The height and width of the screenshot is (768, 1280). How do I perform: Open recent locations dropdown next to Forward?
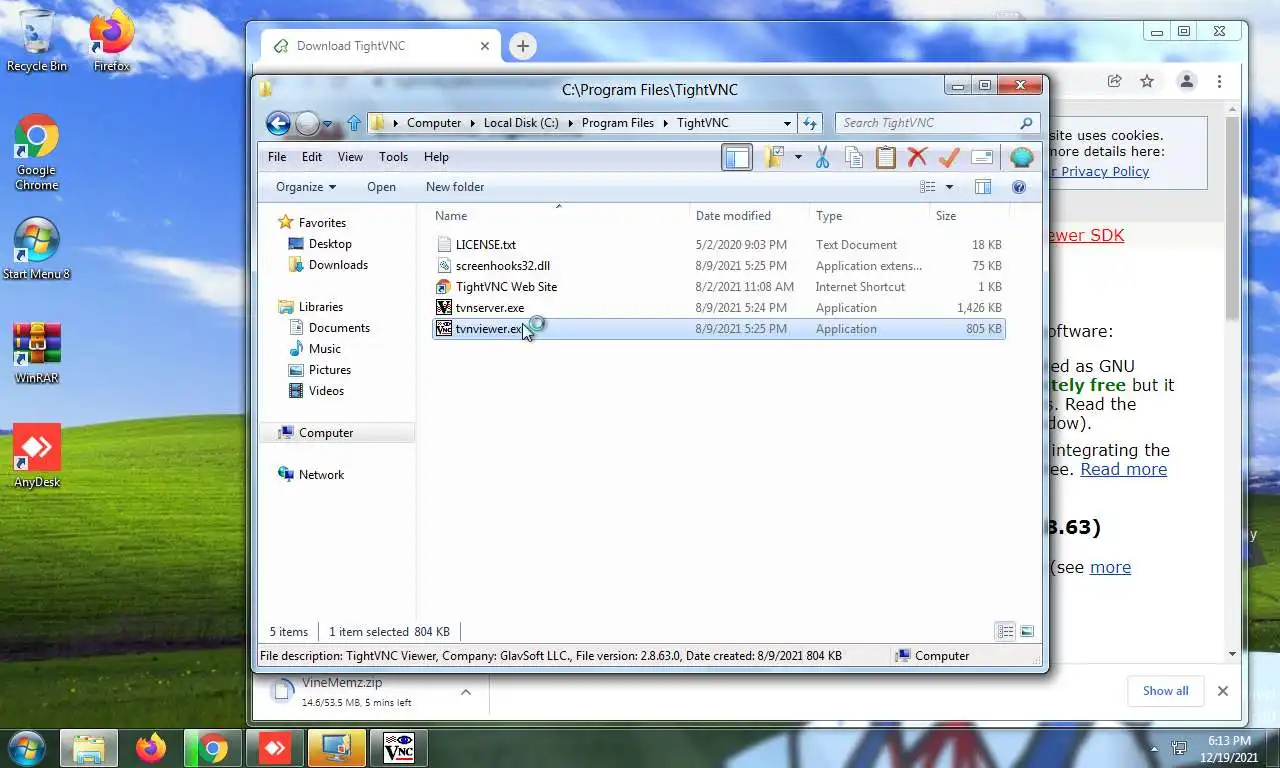(x=327, y=124)
